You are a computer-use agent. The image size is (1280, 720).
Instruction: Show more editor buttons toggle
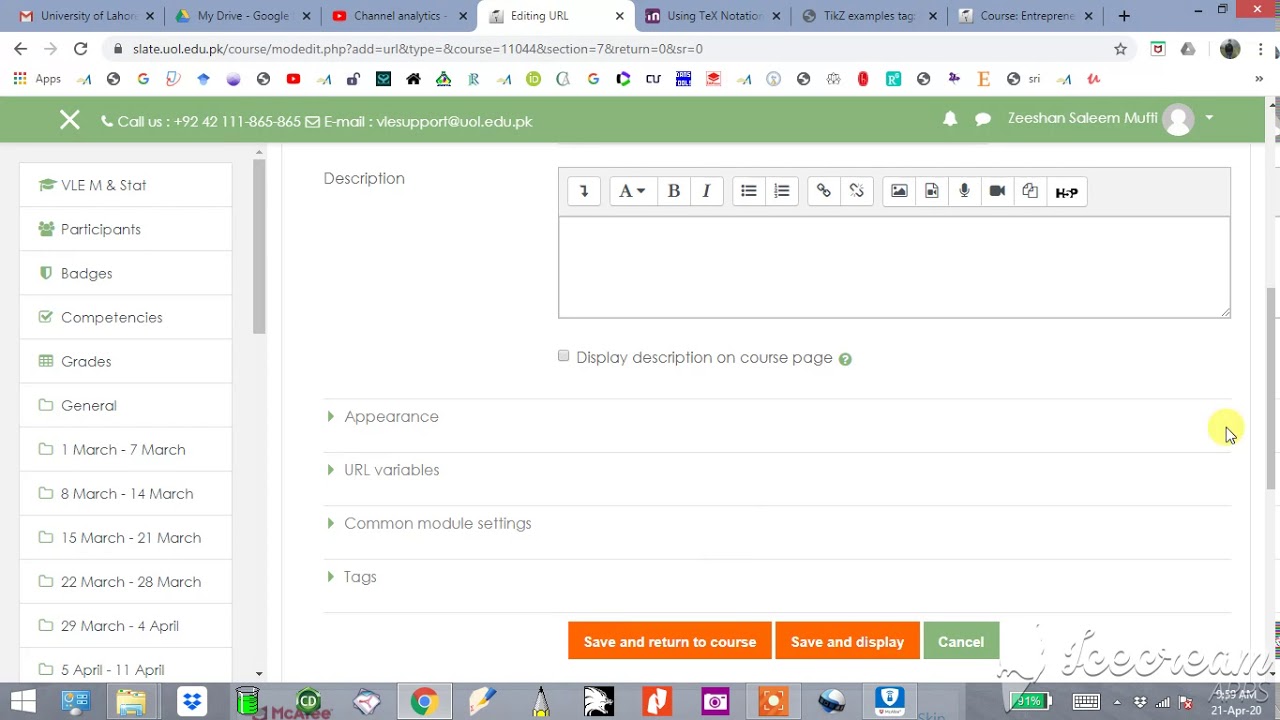584,191
